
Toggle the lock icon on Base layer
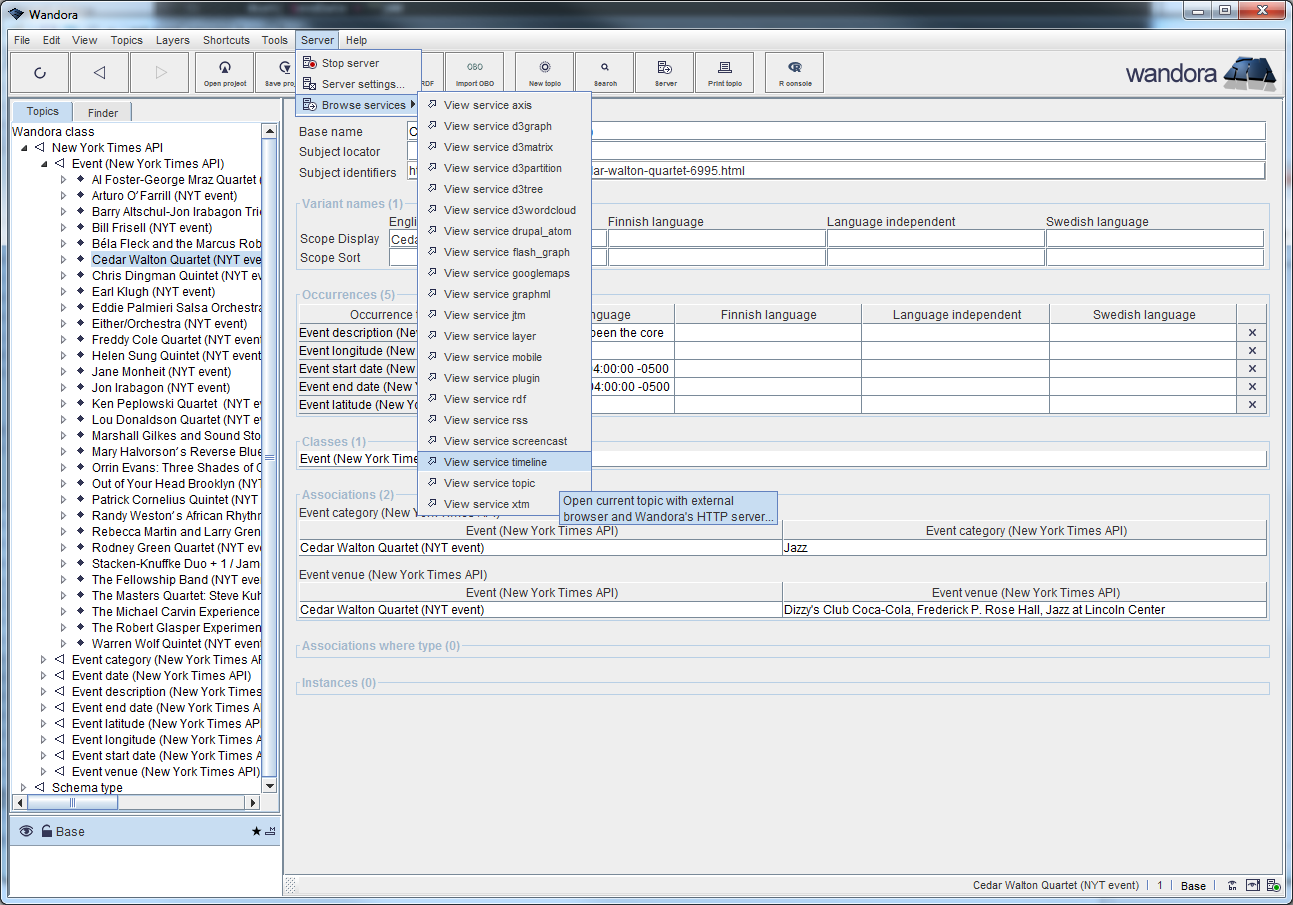[47, 831]
